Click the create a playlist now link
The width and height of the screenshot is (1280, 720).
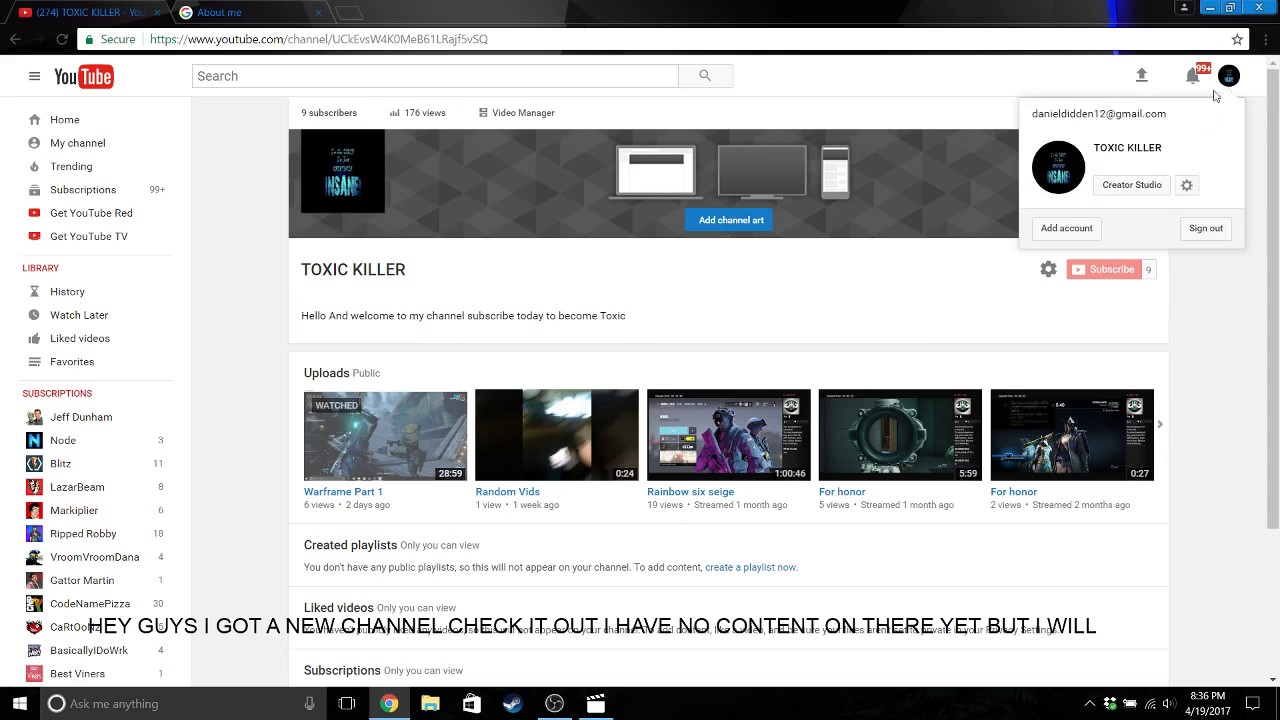click(x=750, y=567)
